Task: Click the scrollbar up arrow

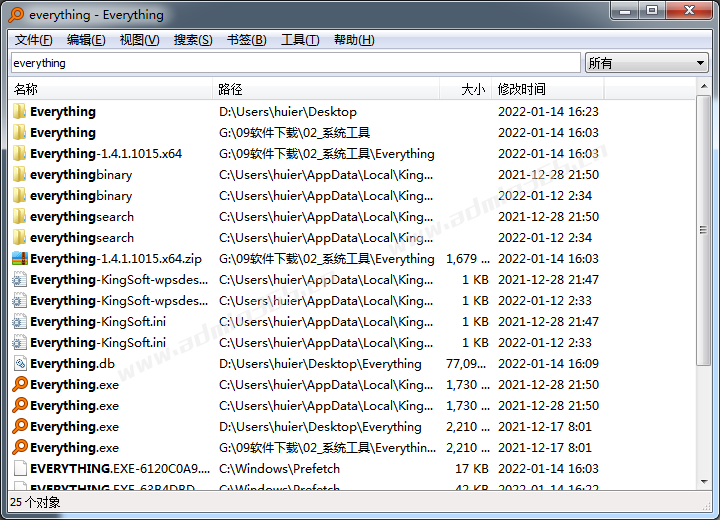Action: 703,86
